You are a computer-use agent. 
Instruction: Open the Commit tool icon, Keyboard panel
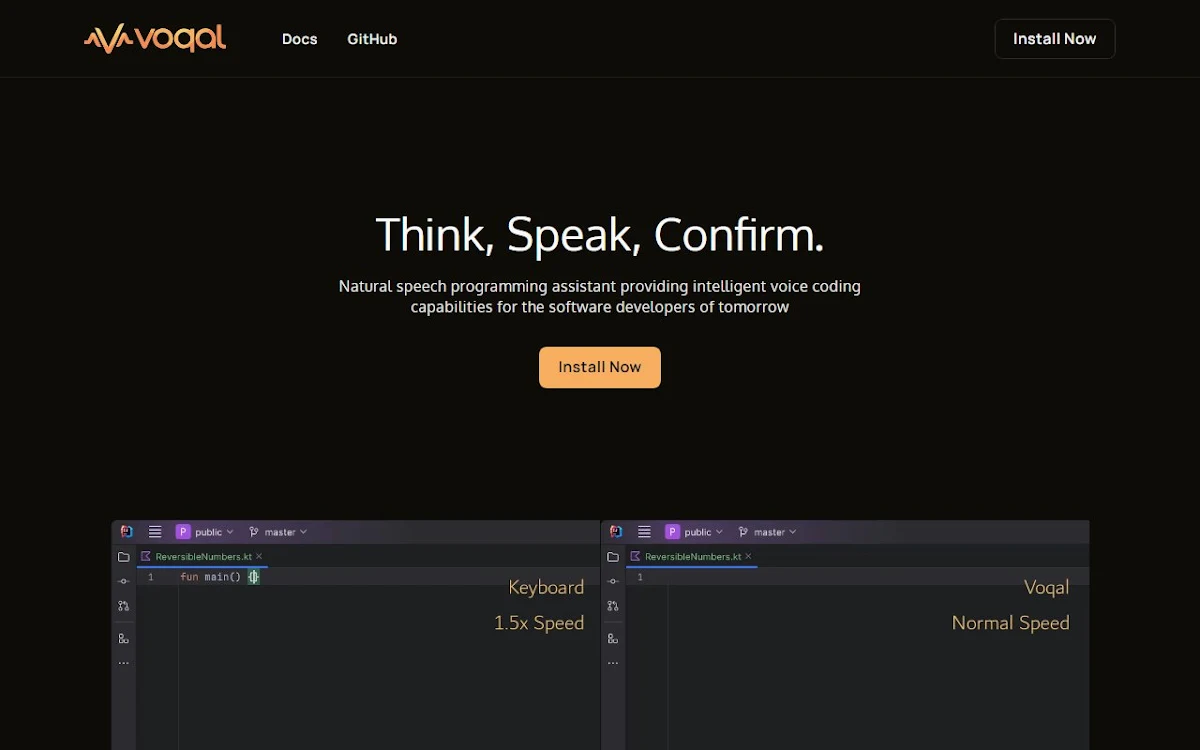click(x=124, y=581)
